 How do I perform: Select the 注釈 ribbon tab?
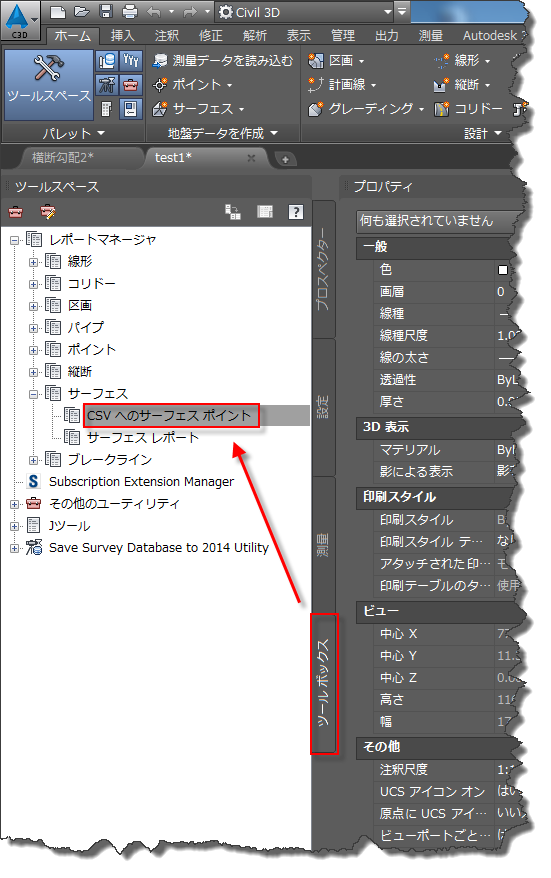pyautogui.click(x=167, y=35)
